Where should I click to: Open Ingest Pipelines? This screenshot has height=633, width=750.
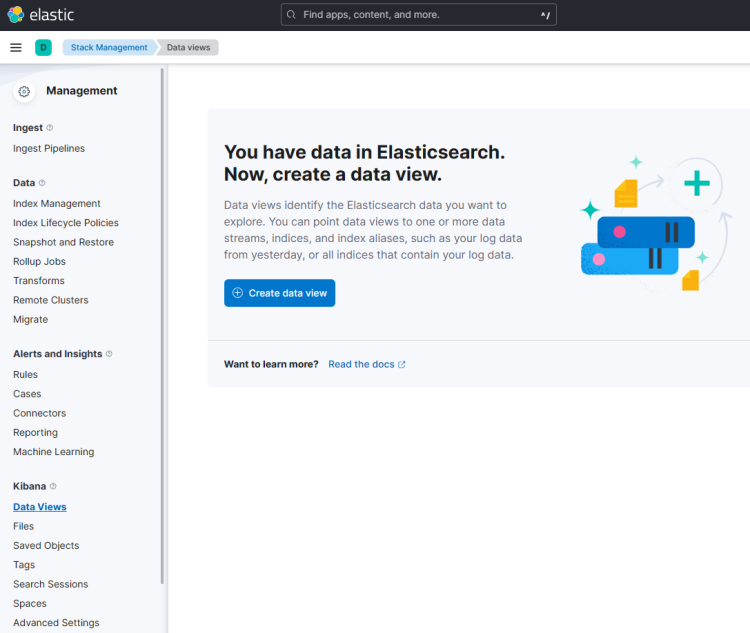click(x=49, y=148)
